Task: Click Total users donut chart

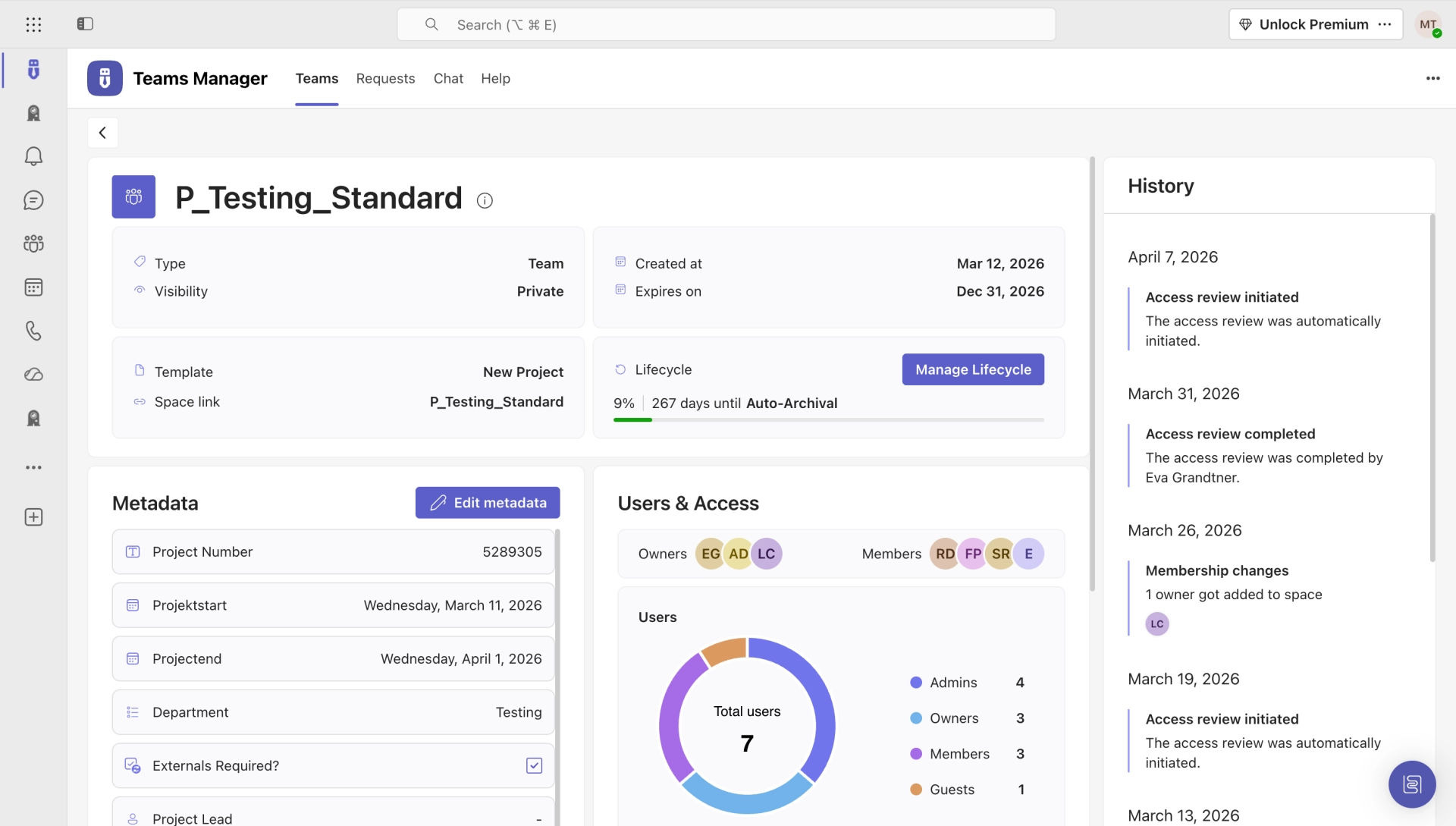Action: 747,726
